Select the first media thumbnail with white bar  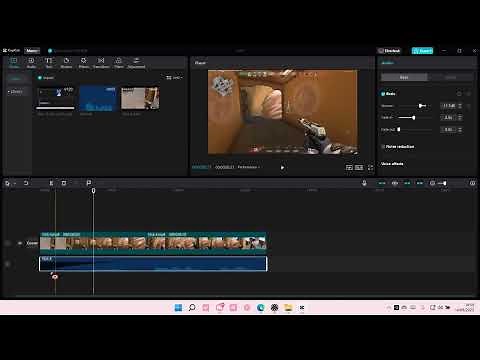55,99
